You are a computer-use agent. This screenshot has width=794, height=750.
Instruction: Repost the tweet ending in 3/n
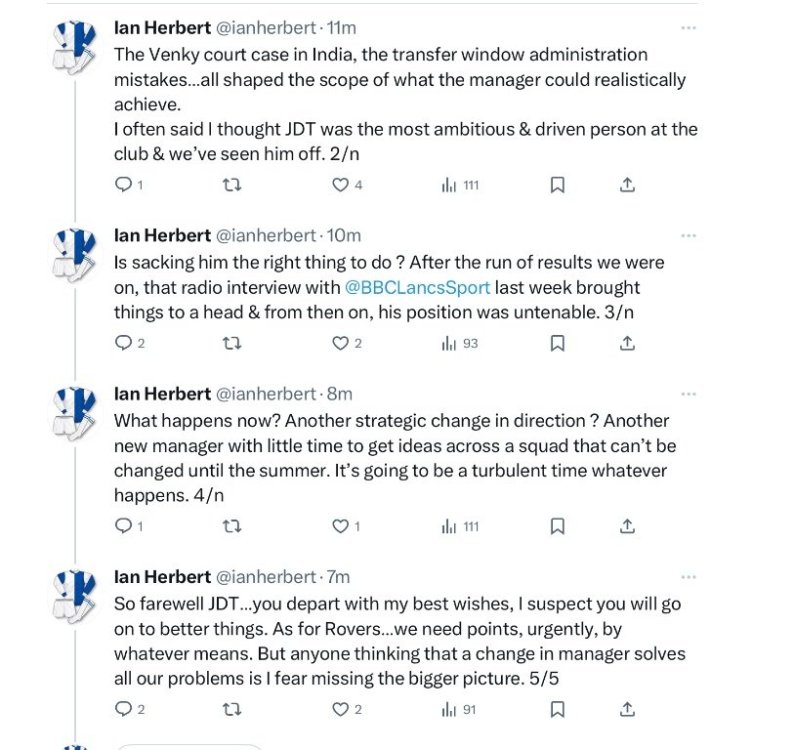(232, 343)
